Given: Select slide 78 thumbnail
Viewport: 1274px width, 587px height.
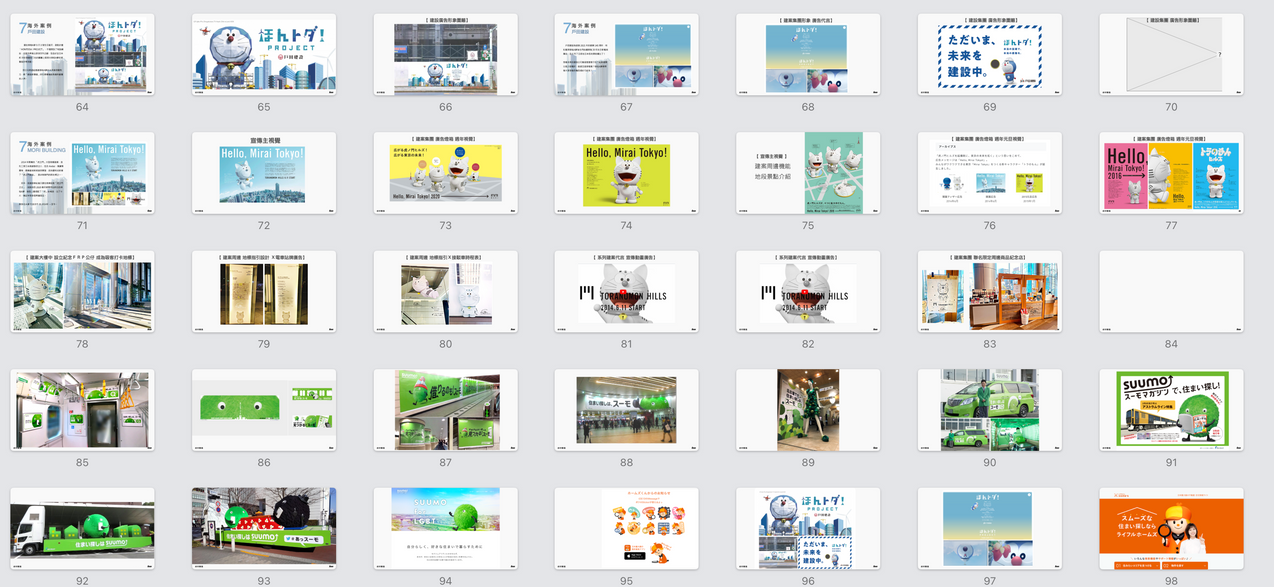Looking at the screenshot, I should pos(82,292).
